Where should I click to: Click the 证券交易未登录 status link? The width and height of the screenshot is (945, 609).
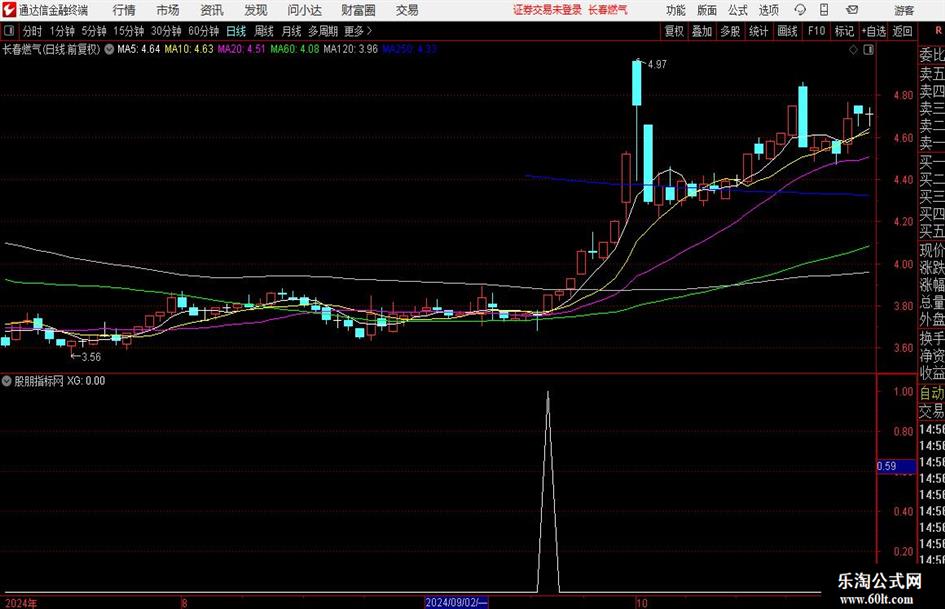[547, 10]
